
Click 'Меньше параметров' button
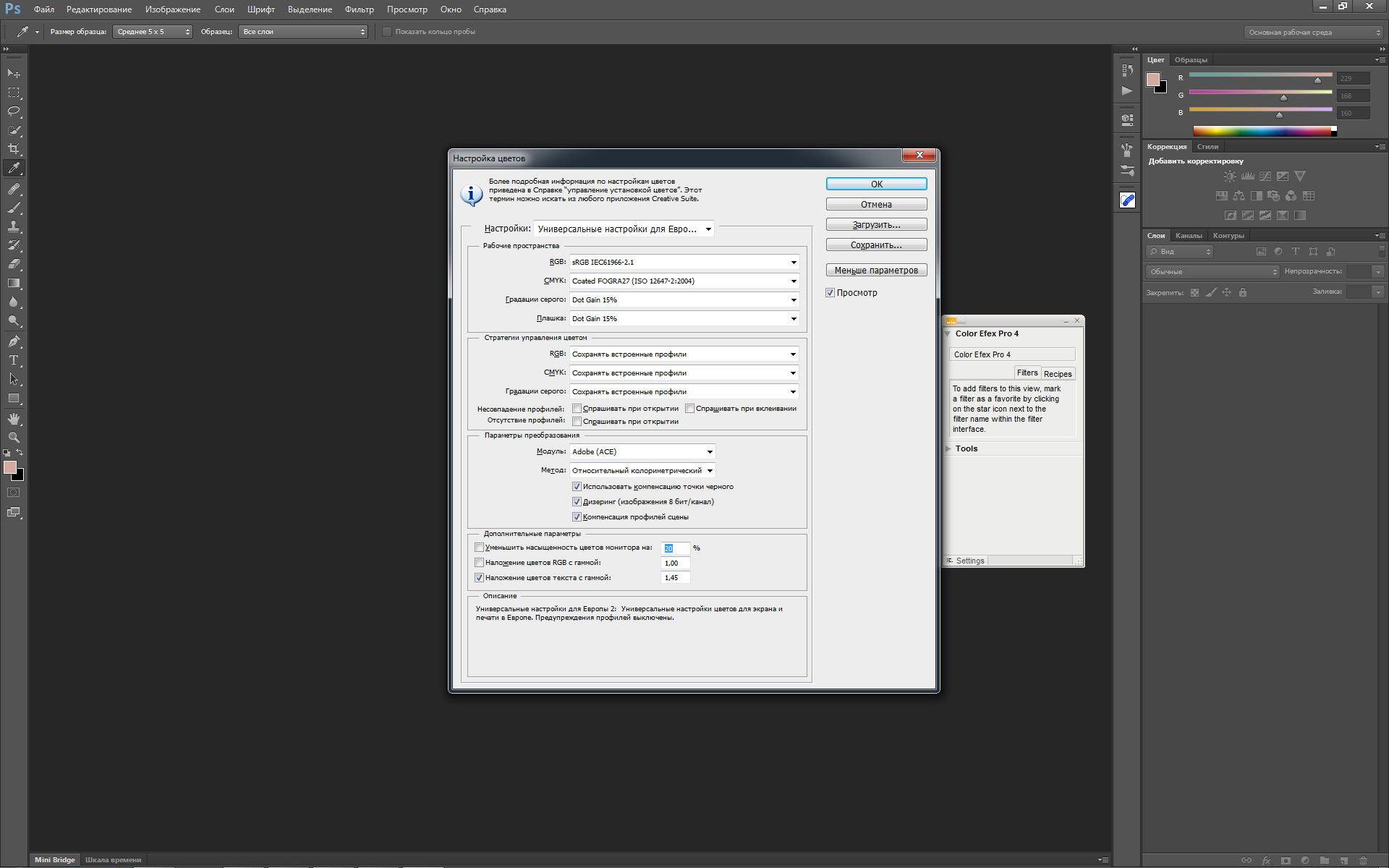876,271
